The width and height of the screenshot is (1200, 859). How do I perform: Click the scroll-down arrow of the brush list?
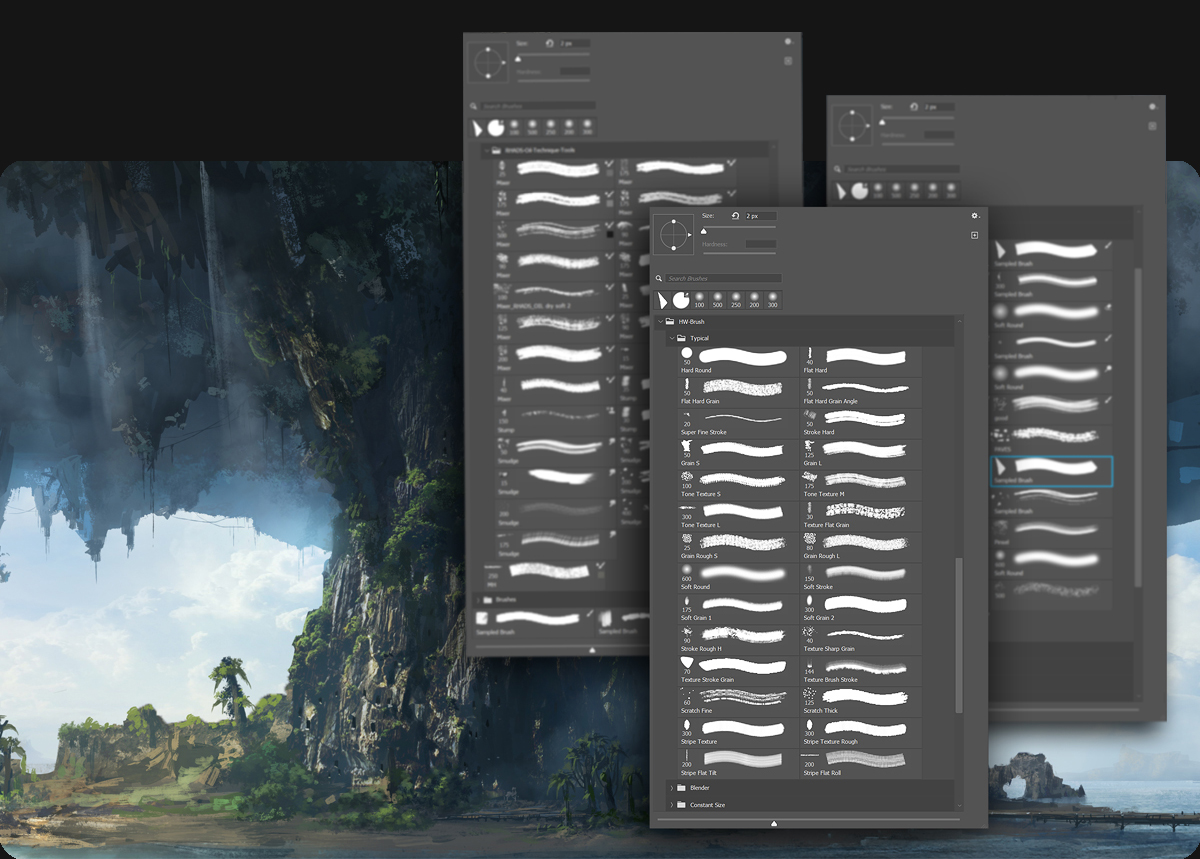959,808
